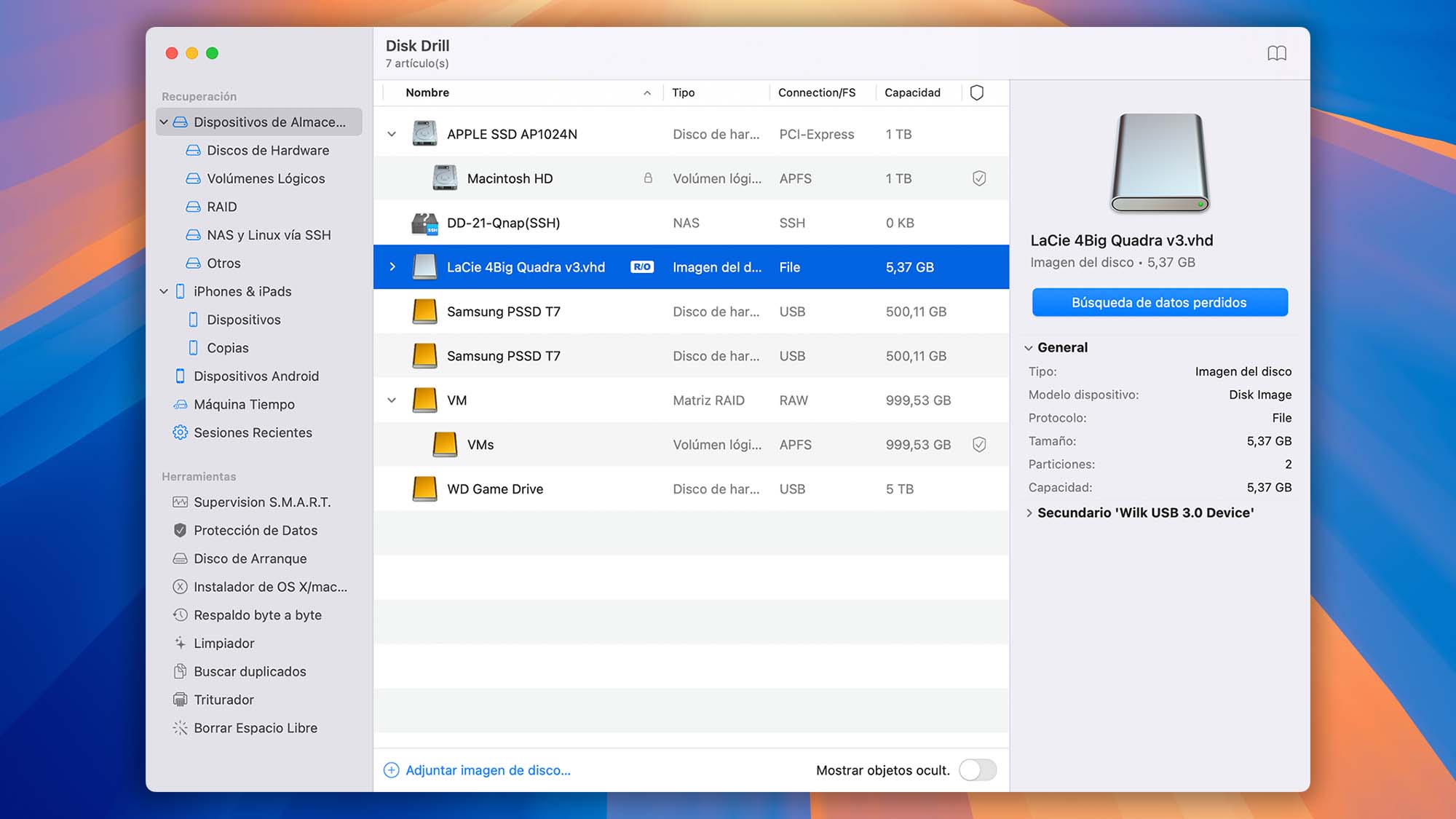Click the '5 TB' capacity cell

[x=899, y=489]
